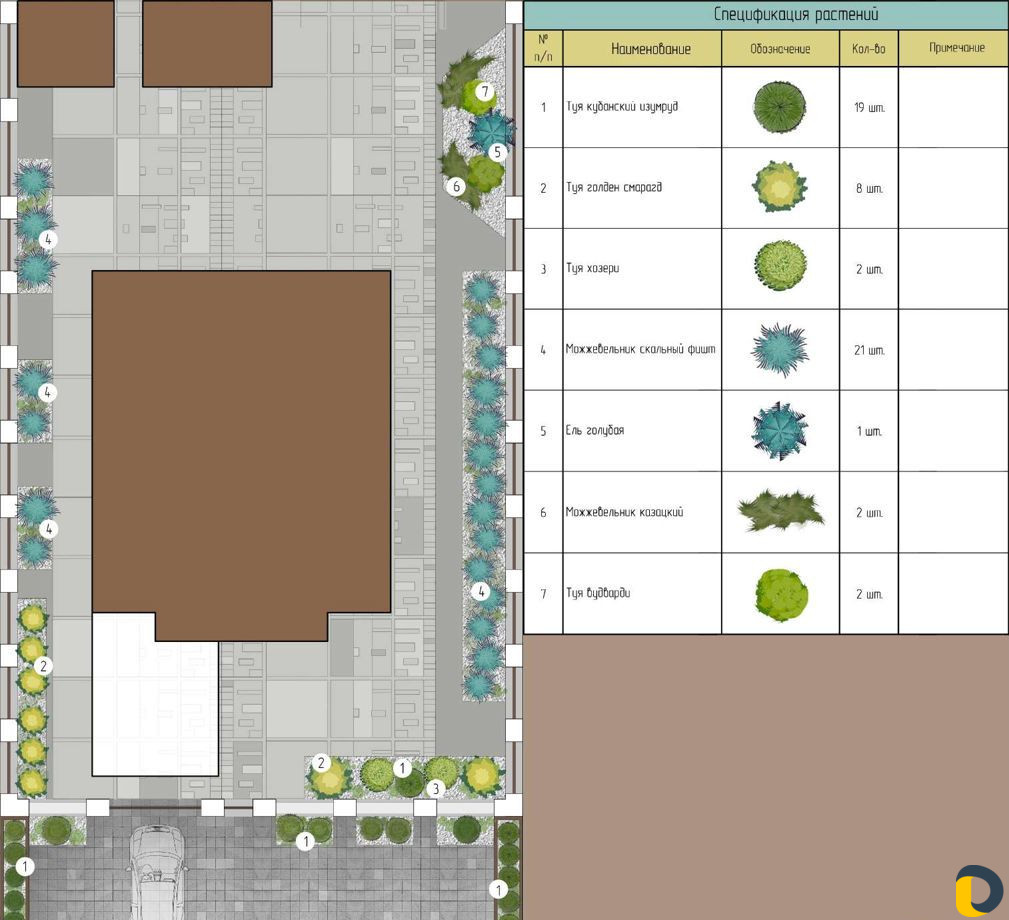1009x920 pixels.
Task: Select the Туя кубанский изумруд name cell
Action: pyautogui.click(x=642, y=107)
